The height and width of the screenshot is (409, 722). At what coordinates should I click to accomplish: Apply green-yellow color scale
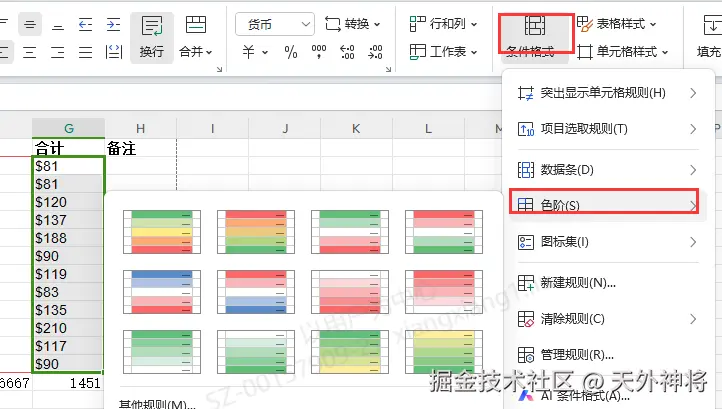(350, 351)
